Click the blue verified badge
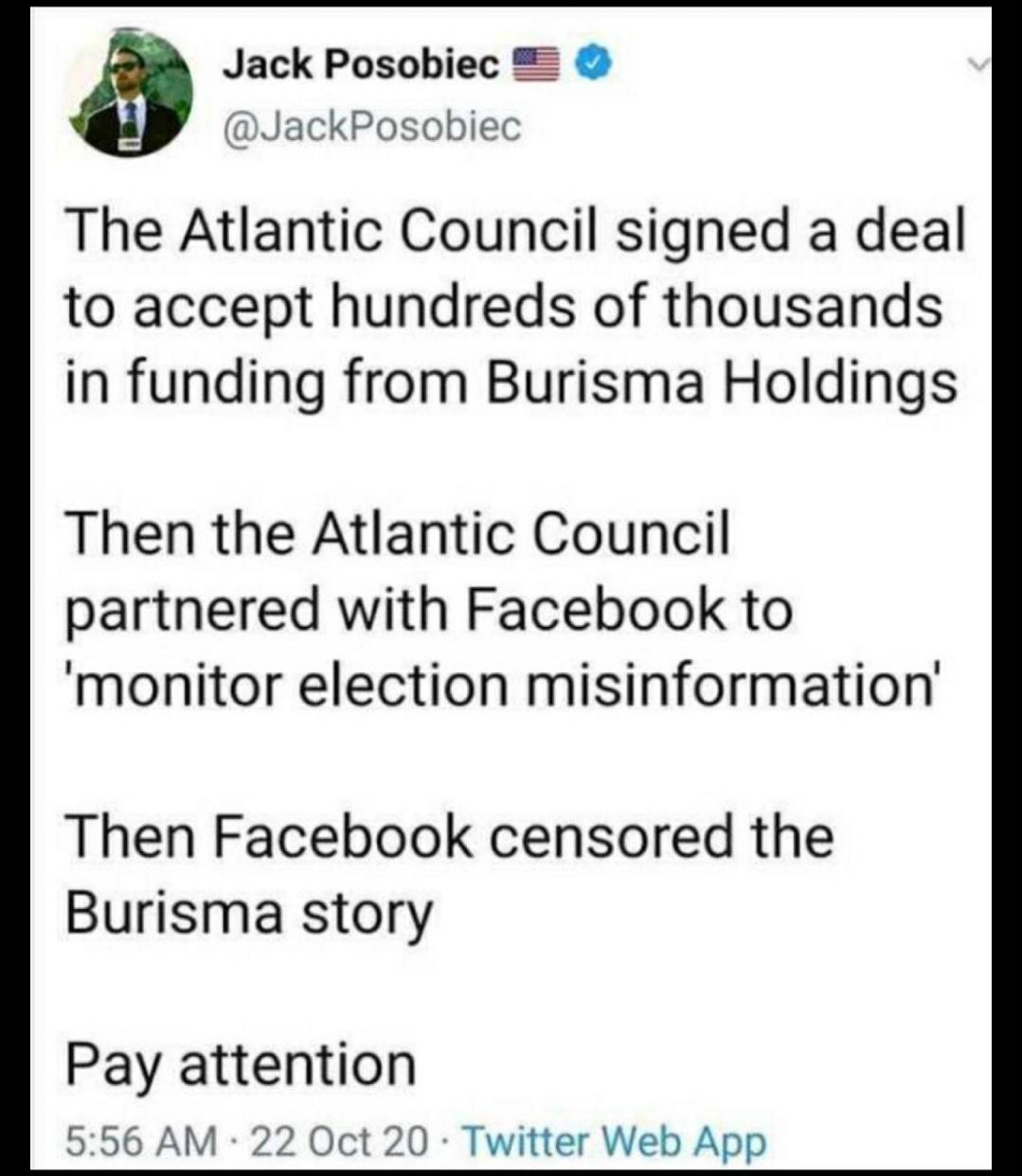Viewport: 1022px width, 1176px height. tap(596, 64)
